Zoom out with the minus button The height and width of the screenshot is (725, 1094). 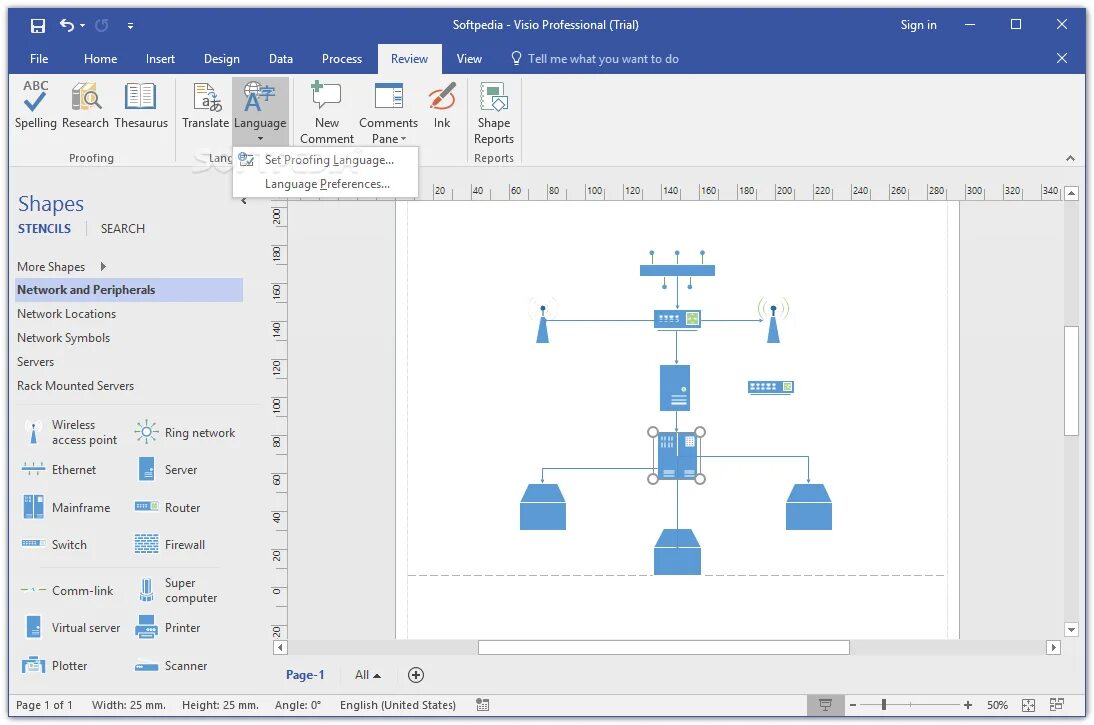coord(853,705)
